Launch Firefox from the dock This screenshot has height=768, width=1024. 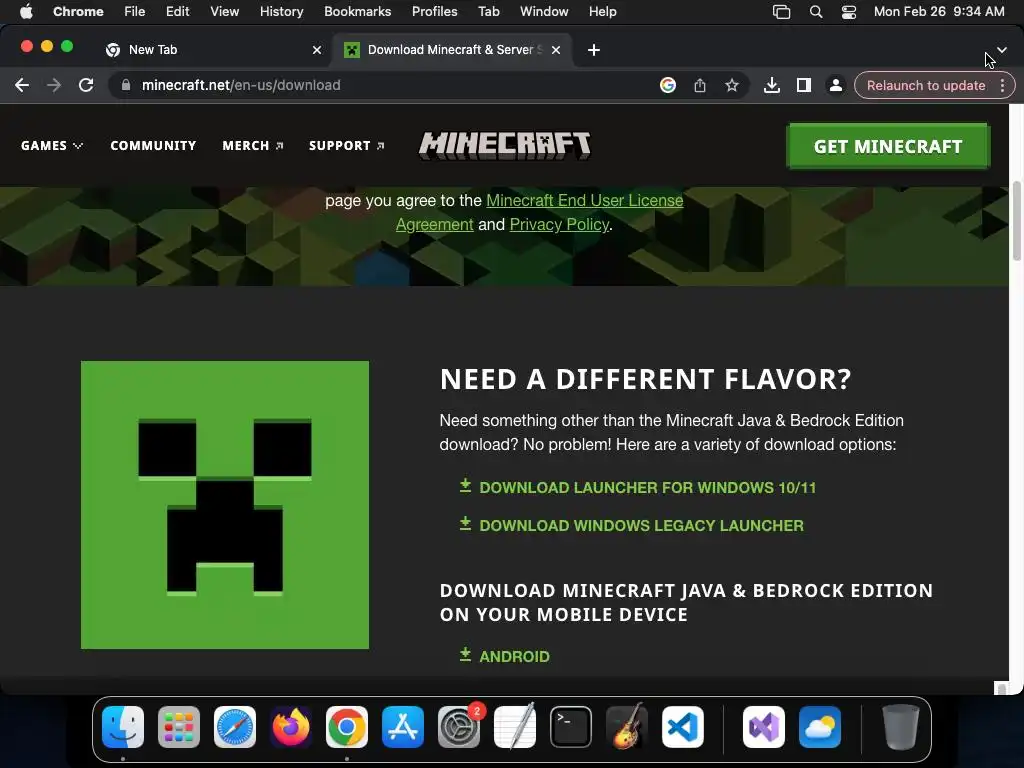[291, 727]
